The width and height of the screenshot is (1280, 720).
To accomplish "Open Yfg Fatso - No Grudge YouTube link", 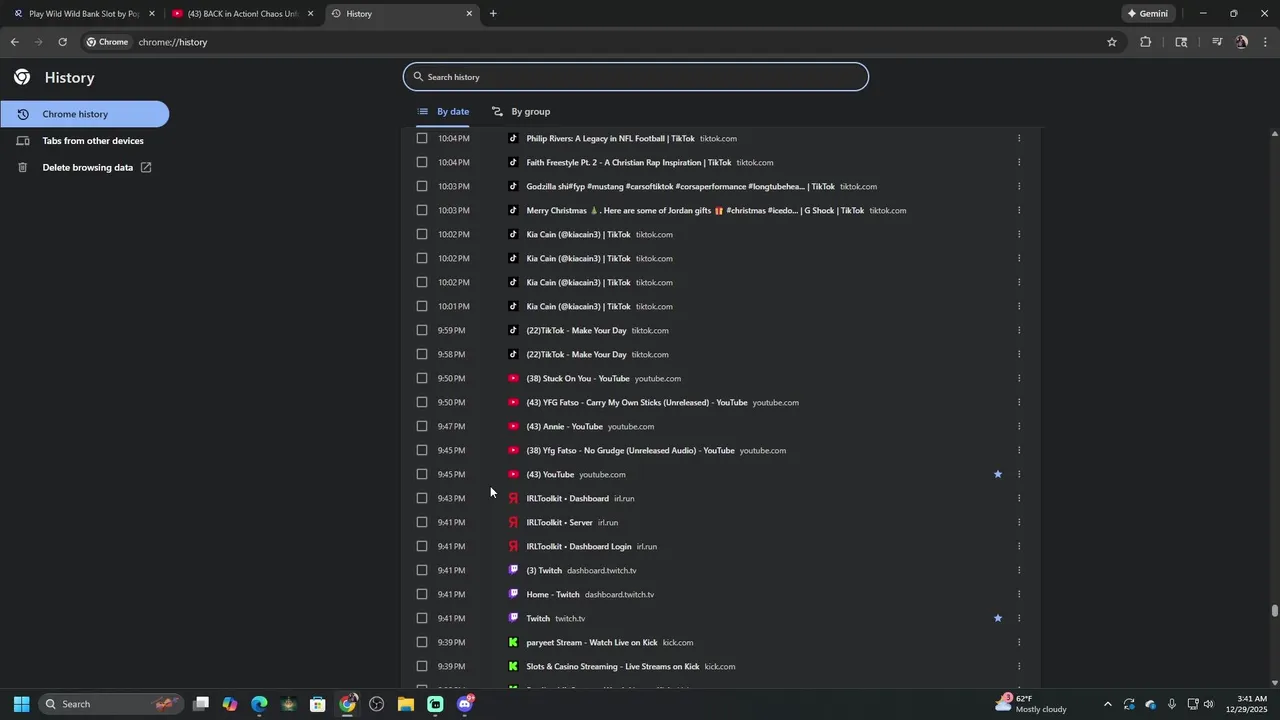I will coord(630,451).
